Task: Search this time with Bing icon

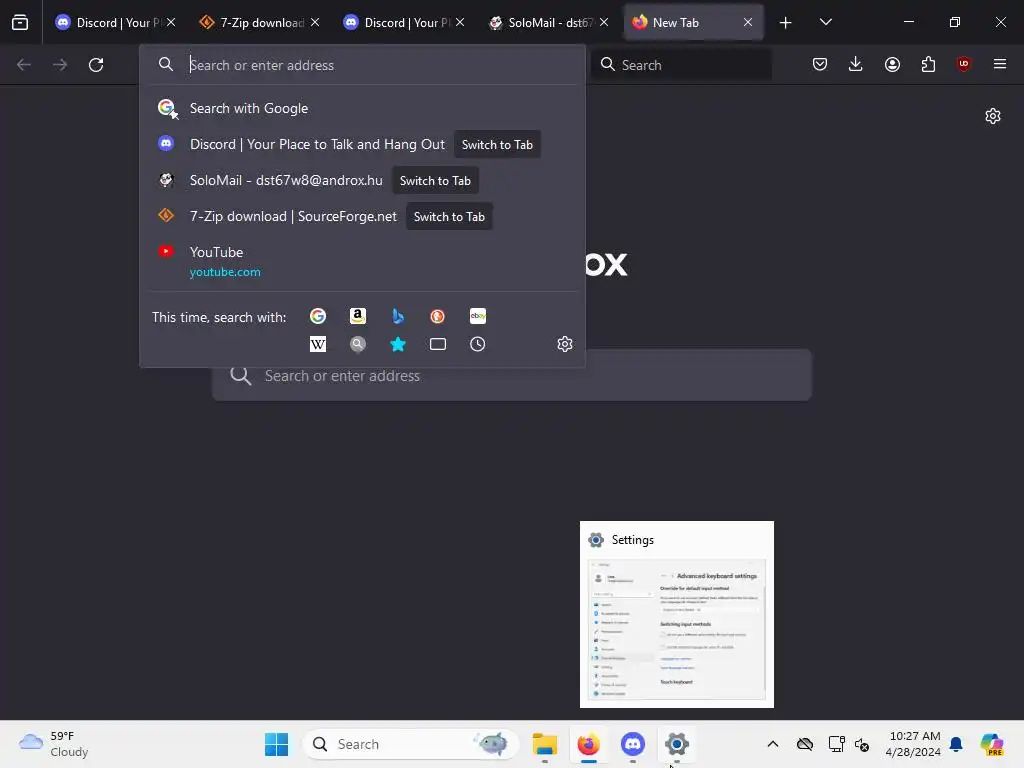Action: pyautogui.click(x=398, y=316)
